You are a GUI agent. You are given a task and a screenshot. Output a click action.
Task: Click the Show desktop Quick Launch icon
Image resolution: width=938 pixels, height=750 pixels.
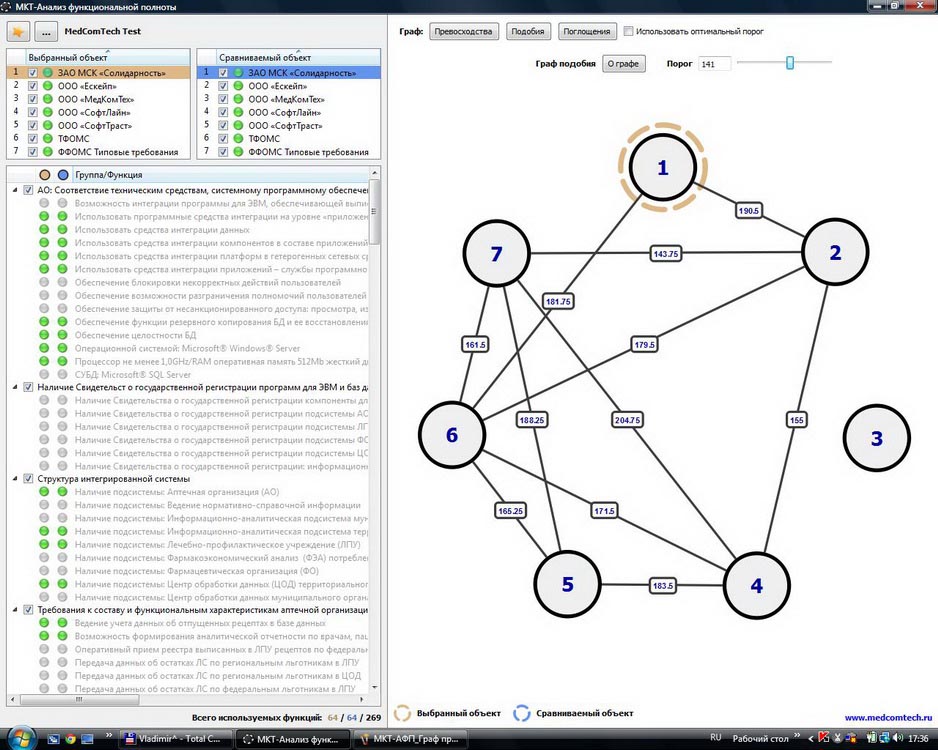(87, 739)
